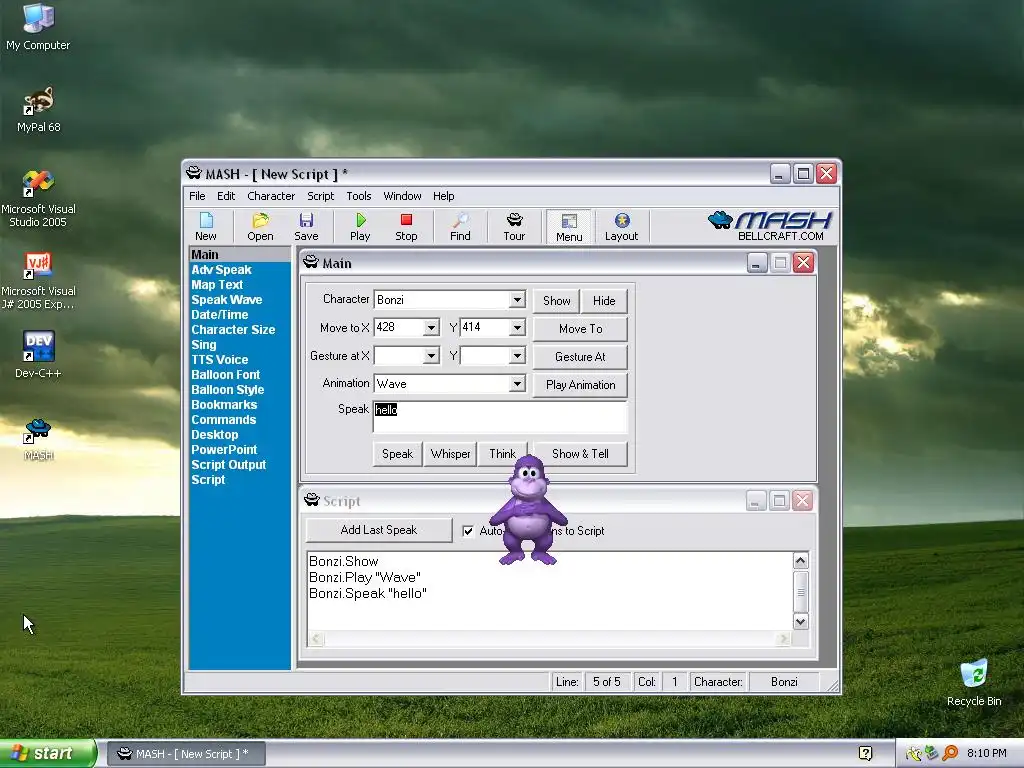Open the File menu
The image size is (1024, 768).
pyautogui.click(x=197, y=196)
